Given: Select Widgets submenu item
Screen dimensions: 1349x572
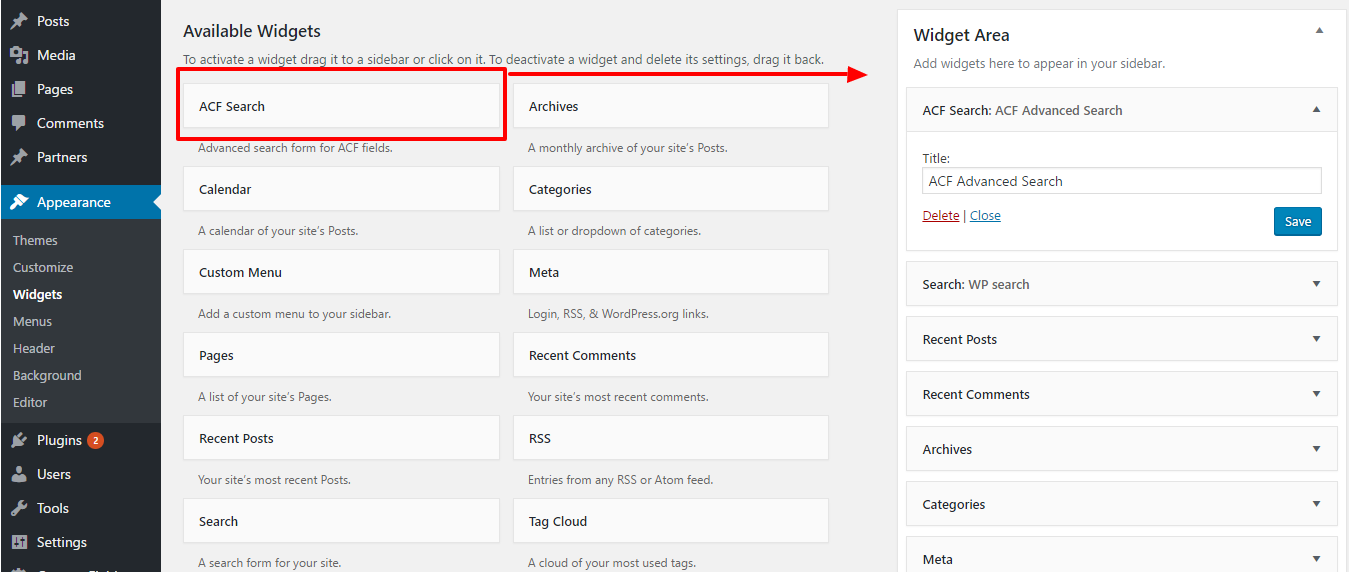Looking at the screenshot, I should pos(37,294).
